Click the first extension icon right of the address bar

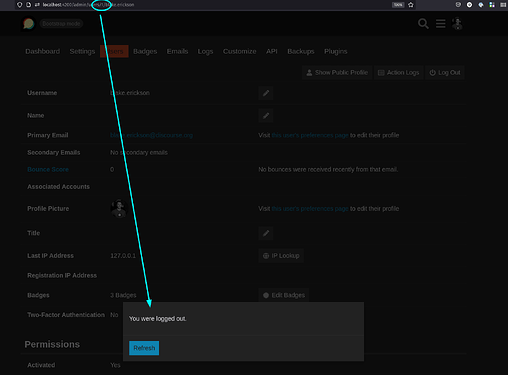pyautogui.click(x=458, y=5)
